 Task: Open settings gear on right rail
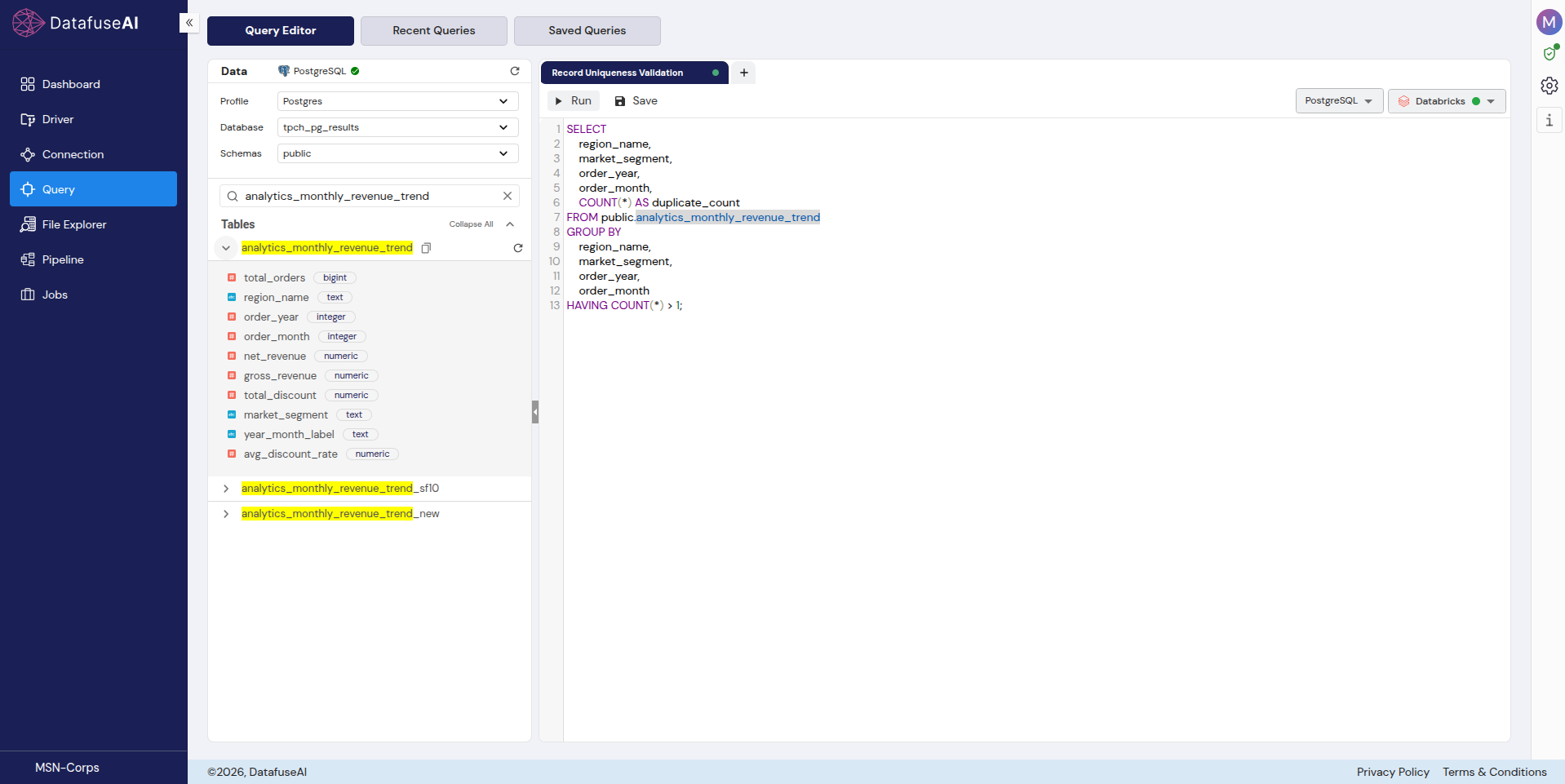pos(1549,86)
